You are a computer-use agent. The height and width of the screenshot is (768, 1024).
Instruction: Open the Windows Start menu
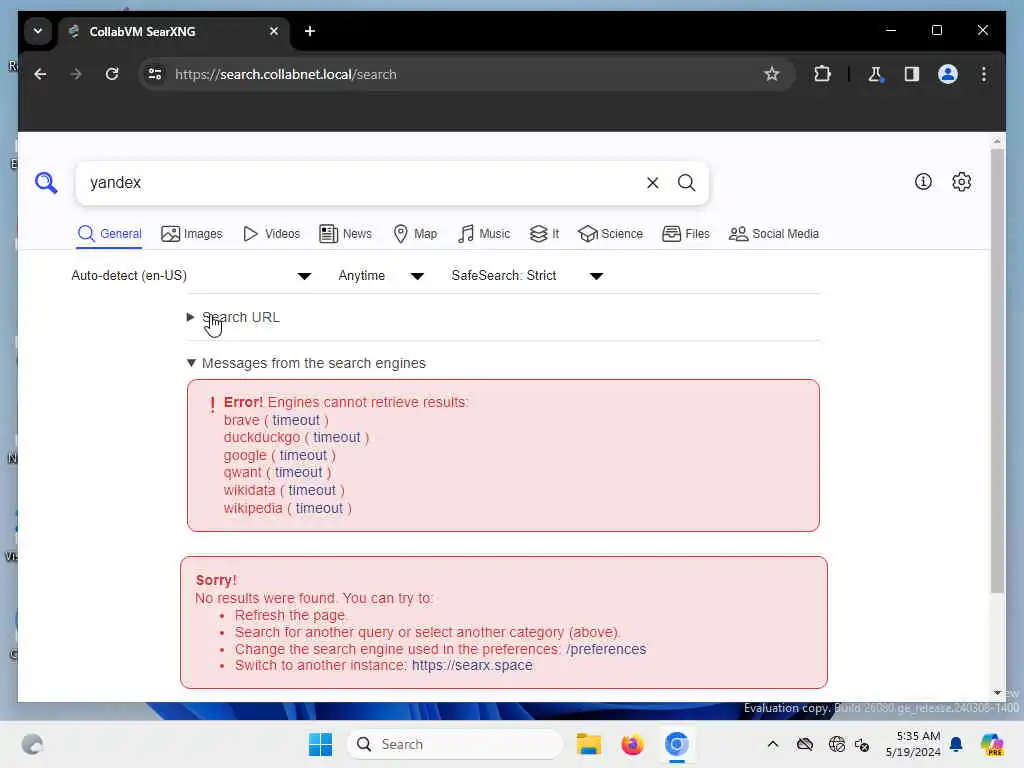pyautogui.click(x=320, y=744)
